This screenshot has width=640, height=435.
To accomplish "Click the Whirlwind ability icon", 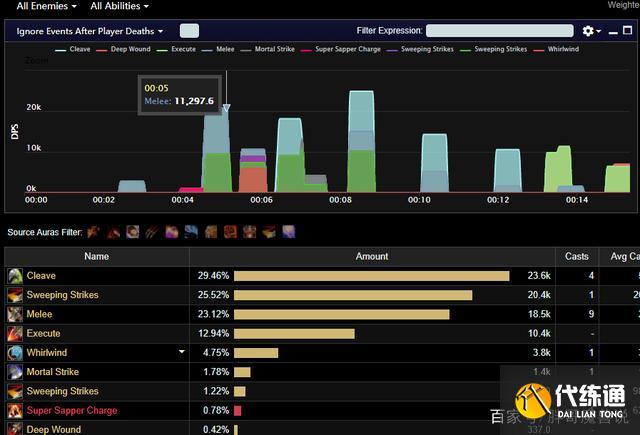I will (15, 353).
